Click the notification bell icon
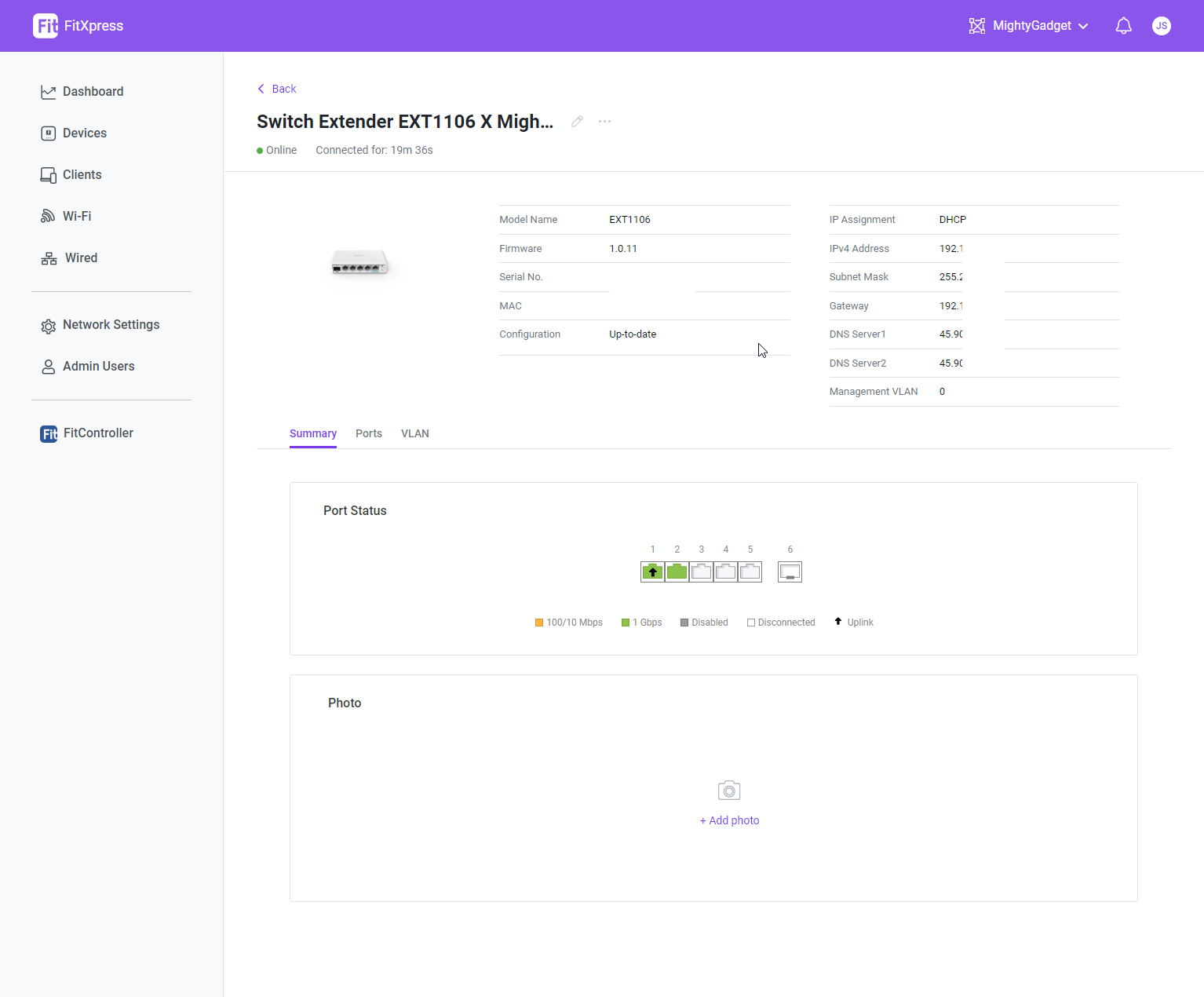The height and width of the screenshot is (997, 1204). [1123, 26]
